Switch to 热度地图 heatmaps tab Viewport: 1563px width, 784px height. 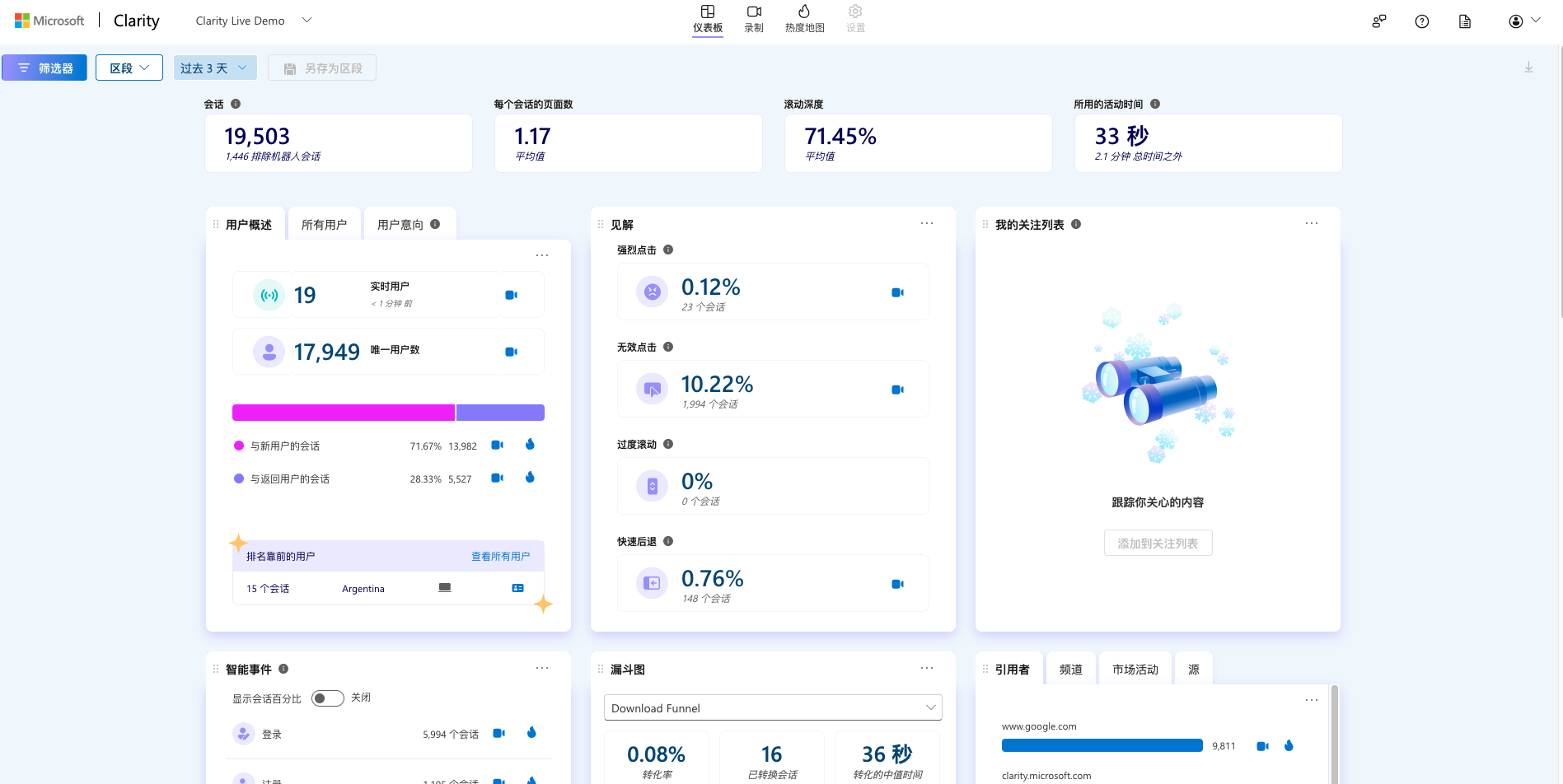(x=804, y=19)
